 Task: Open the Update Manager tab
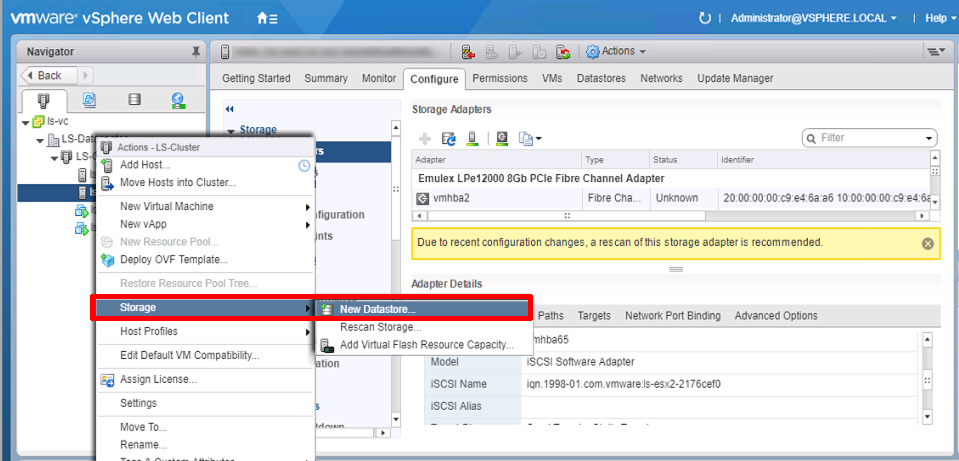click(735, 78)
